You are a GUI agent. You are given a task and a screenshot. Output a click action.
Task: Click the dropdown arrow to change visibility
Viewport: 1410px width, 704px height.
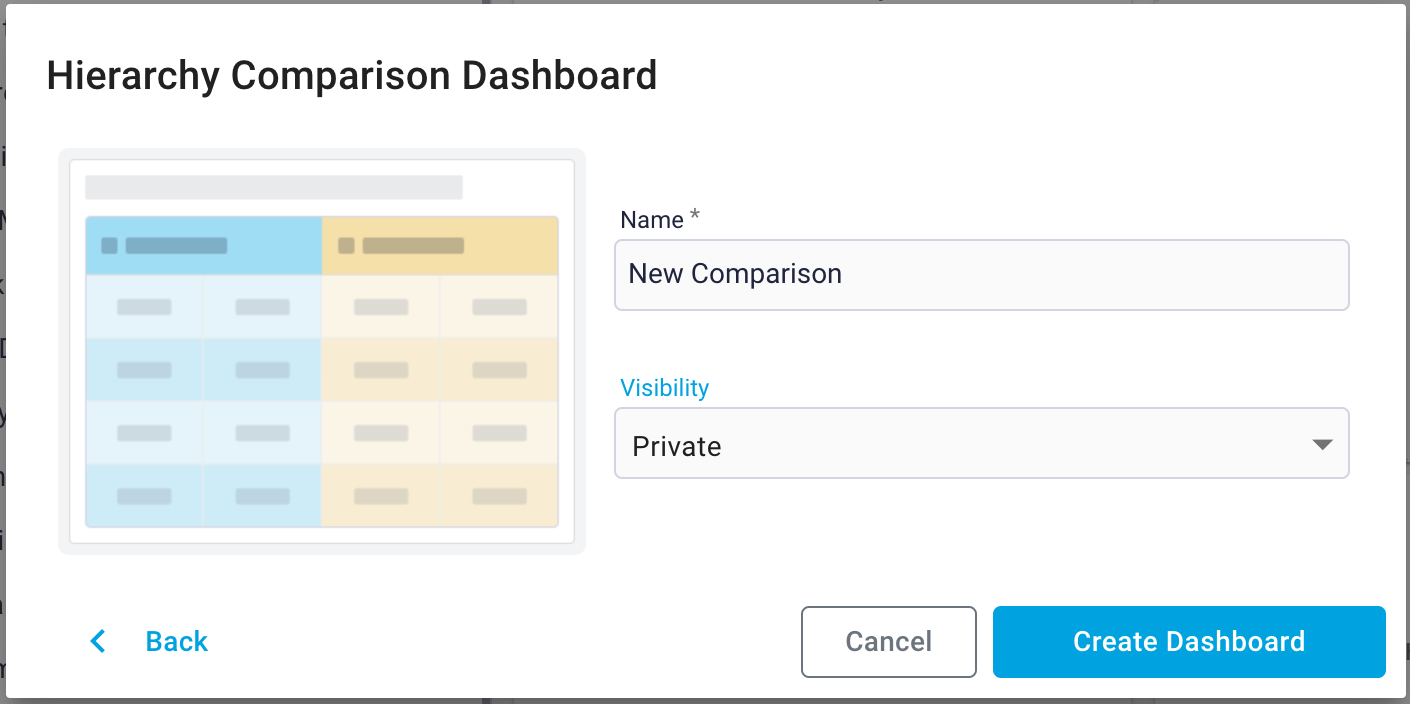(x=1322, y=443)
